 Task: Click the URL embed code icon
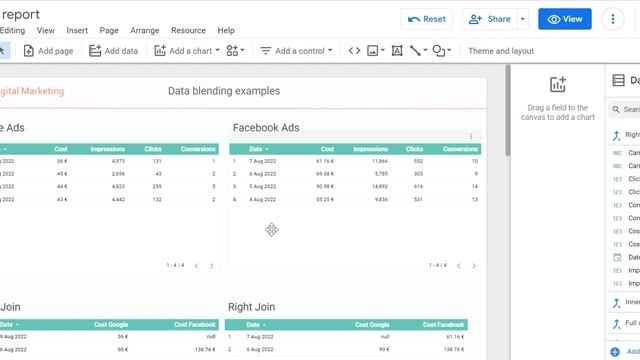pyautogui.click(x=354, y=51)
